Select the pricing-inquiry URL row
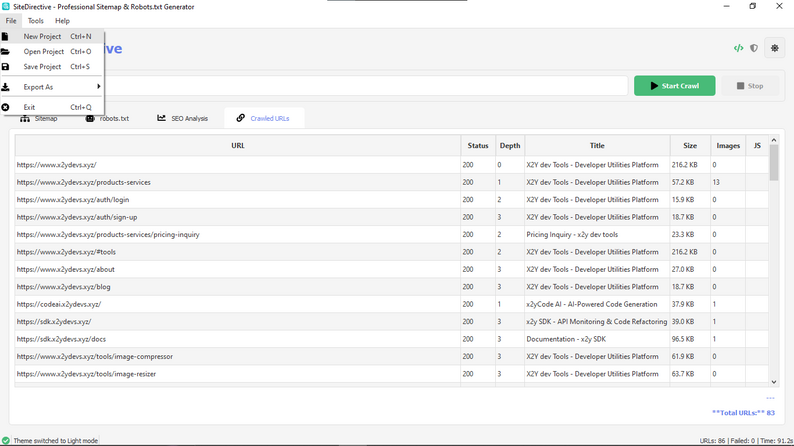This screenshot has width=794, height=446. (x=391, y=234)
